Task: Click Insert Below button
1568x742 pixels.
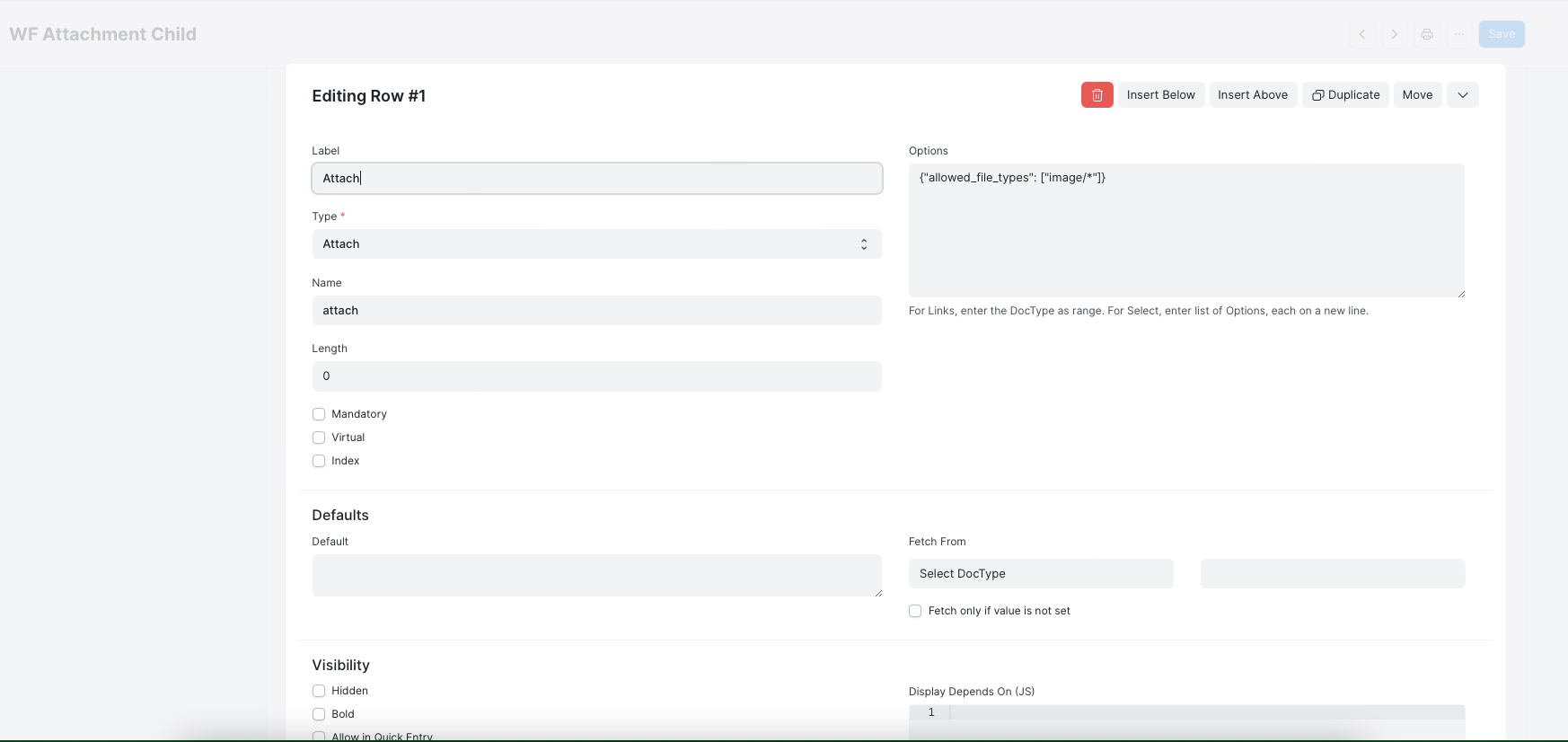Action: coord(1161,95)
